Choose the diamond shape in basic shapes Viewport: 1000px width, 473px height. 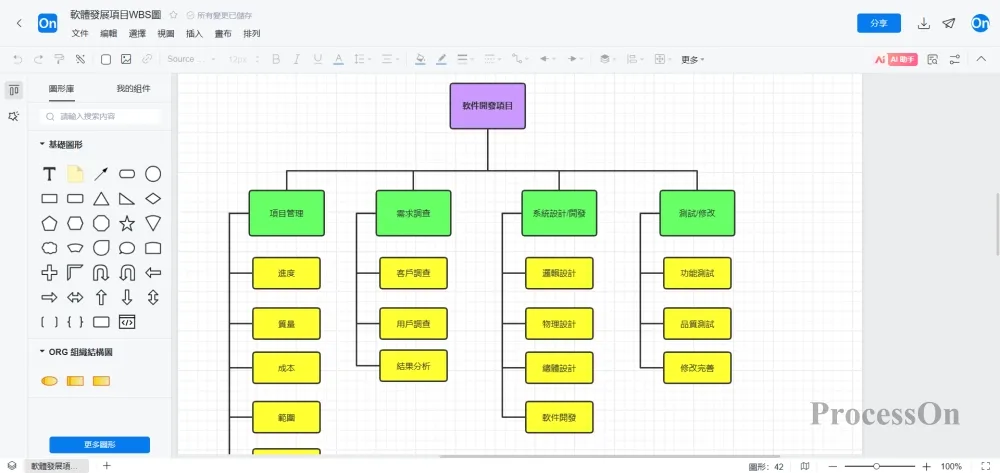pos(153,198)
